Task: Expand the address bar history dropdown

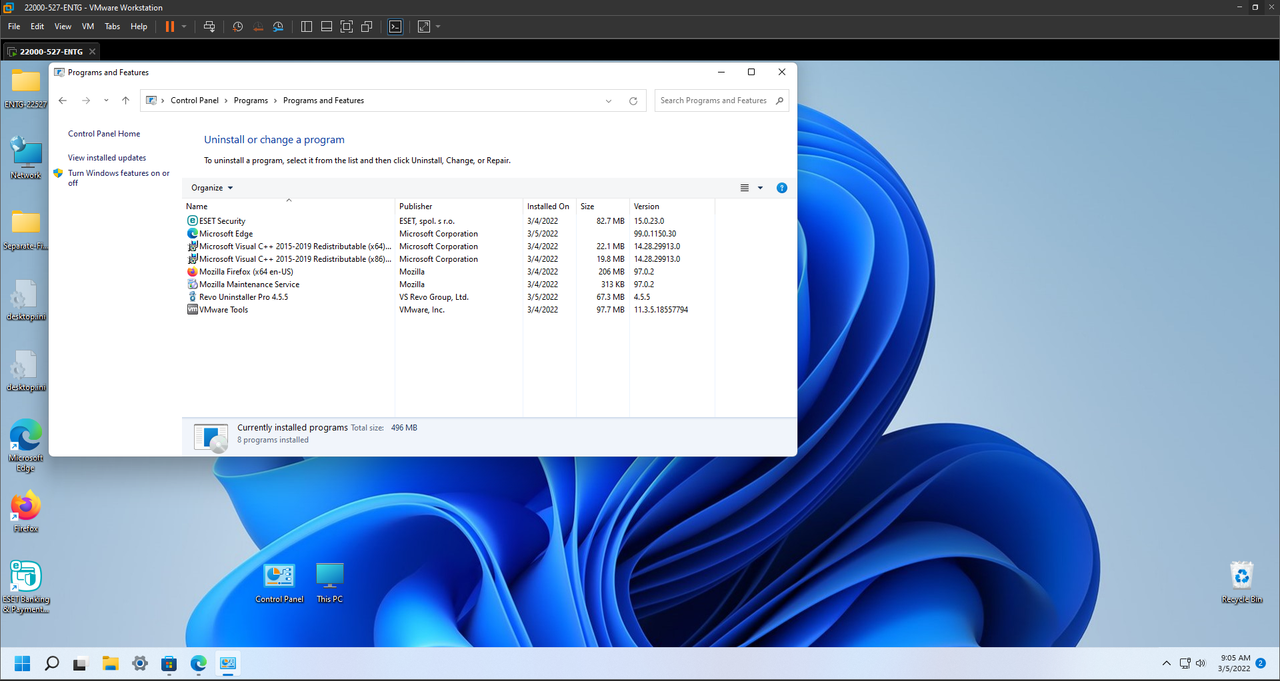Action: [x=609, y=101]
